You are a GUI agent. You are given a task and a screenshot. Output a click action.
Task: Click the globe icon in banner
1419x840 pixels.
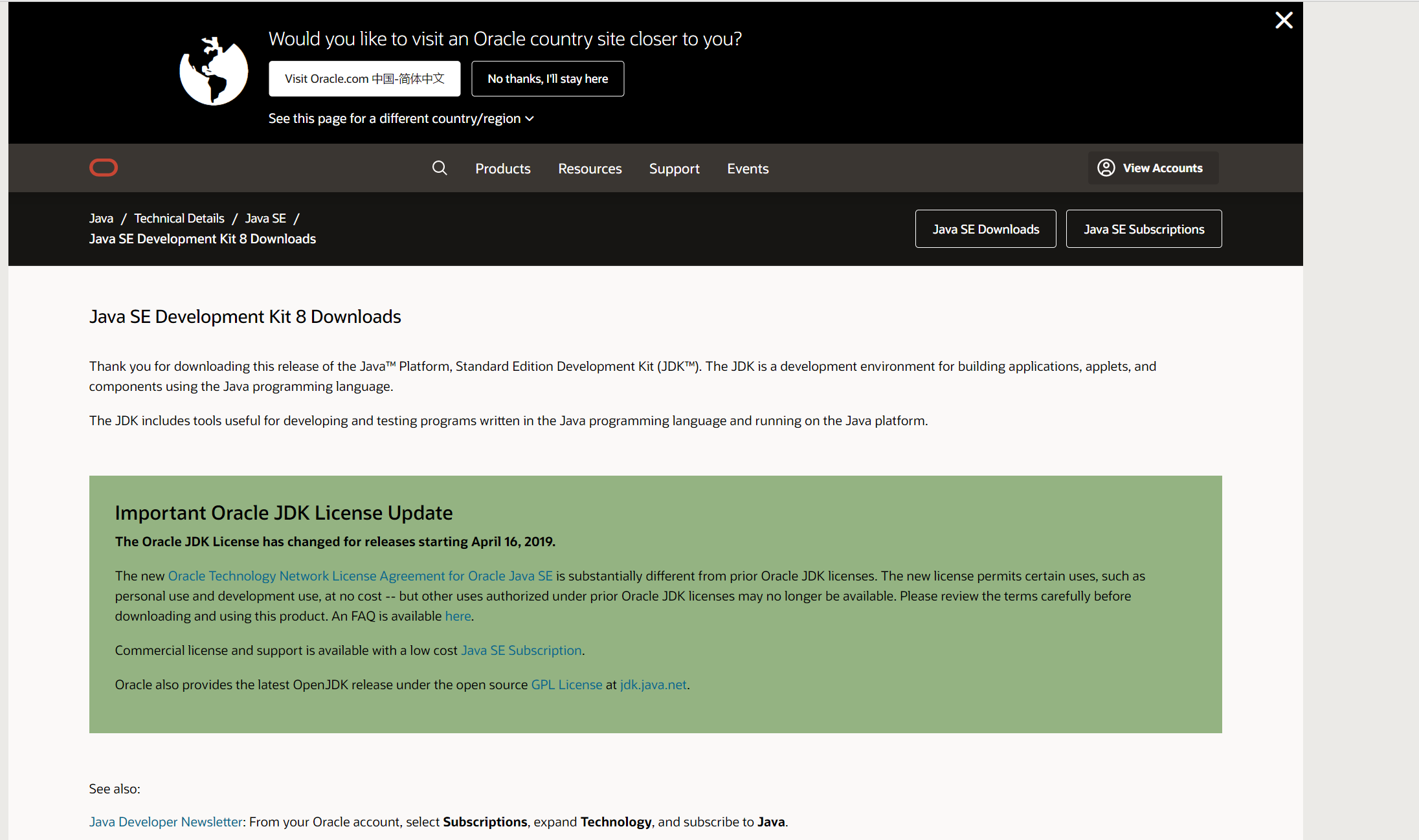tap(214, 71)
